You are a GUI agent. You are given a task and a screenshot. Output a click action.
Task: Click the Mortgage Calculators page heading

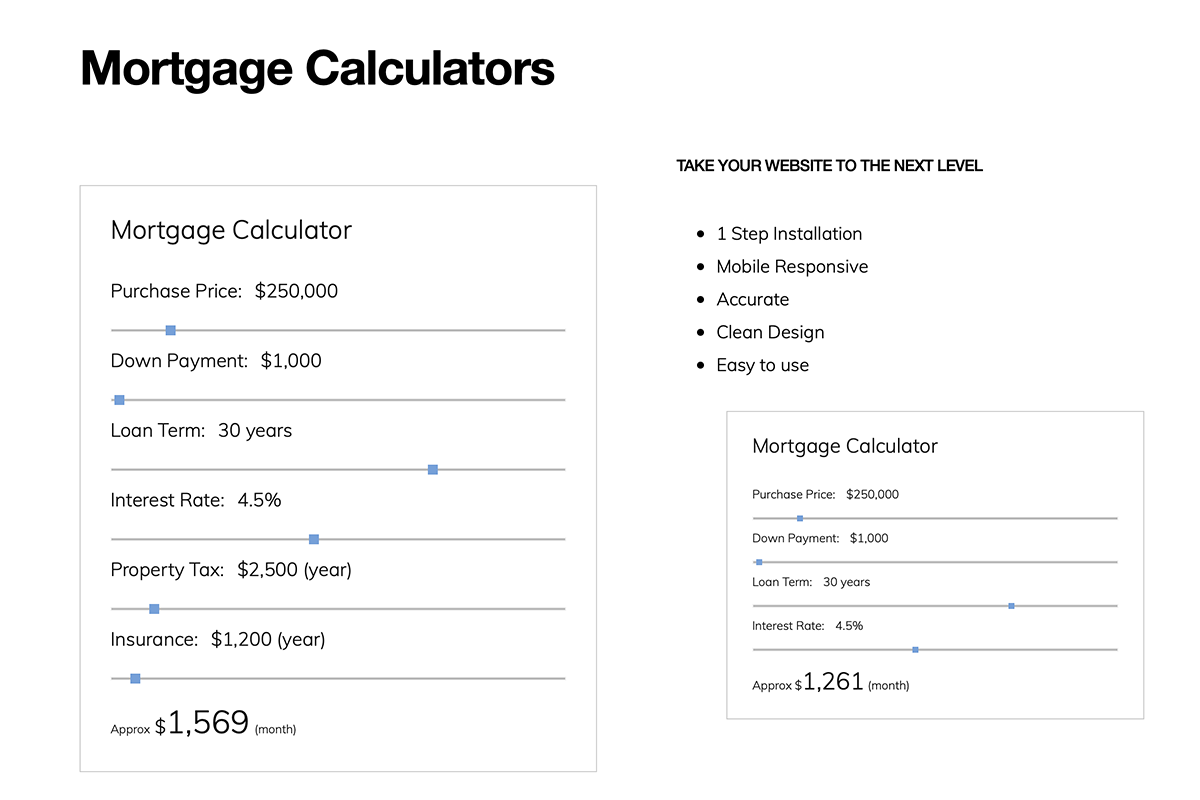[317, 69]
